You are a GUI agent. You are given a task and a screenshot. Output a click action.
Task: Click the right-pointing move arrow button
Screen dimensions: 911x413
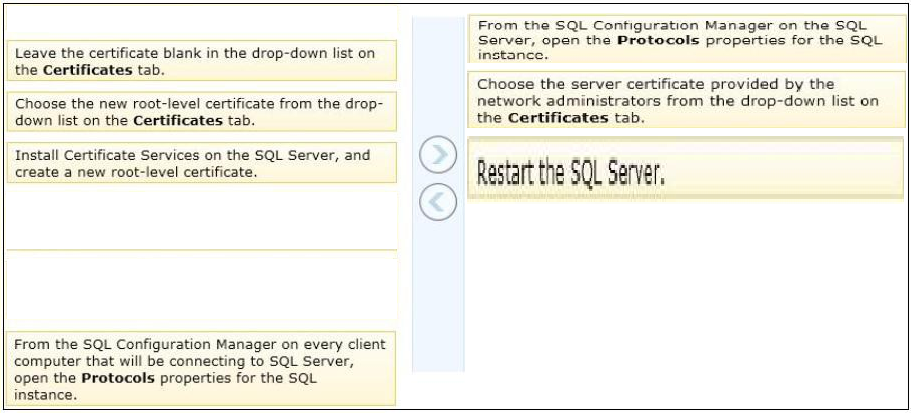pyautogui.click(x=437, y=155)
